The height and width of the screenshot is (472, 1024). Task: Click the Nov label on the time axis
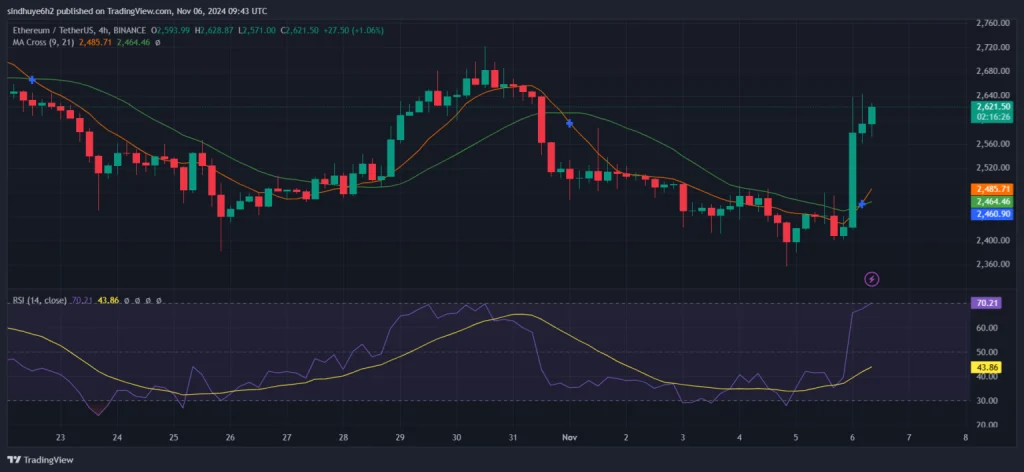569,437
